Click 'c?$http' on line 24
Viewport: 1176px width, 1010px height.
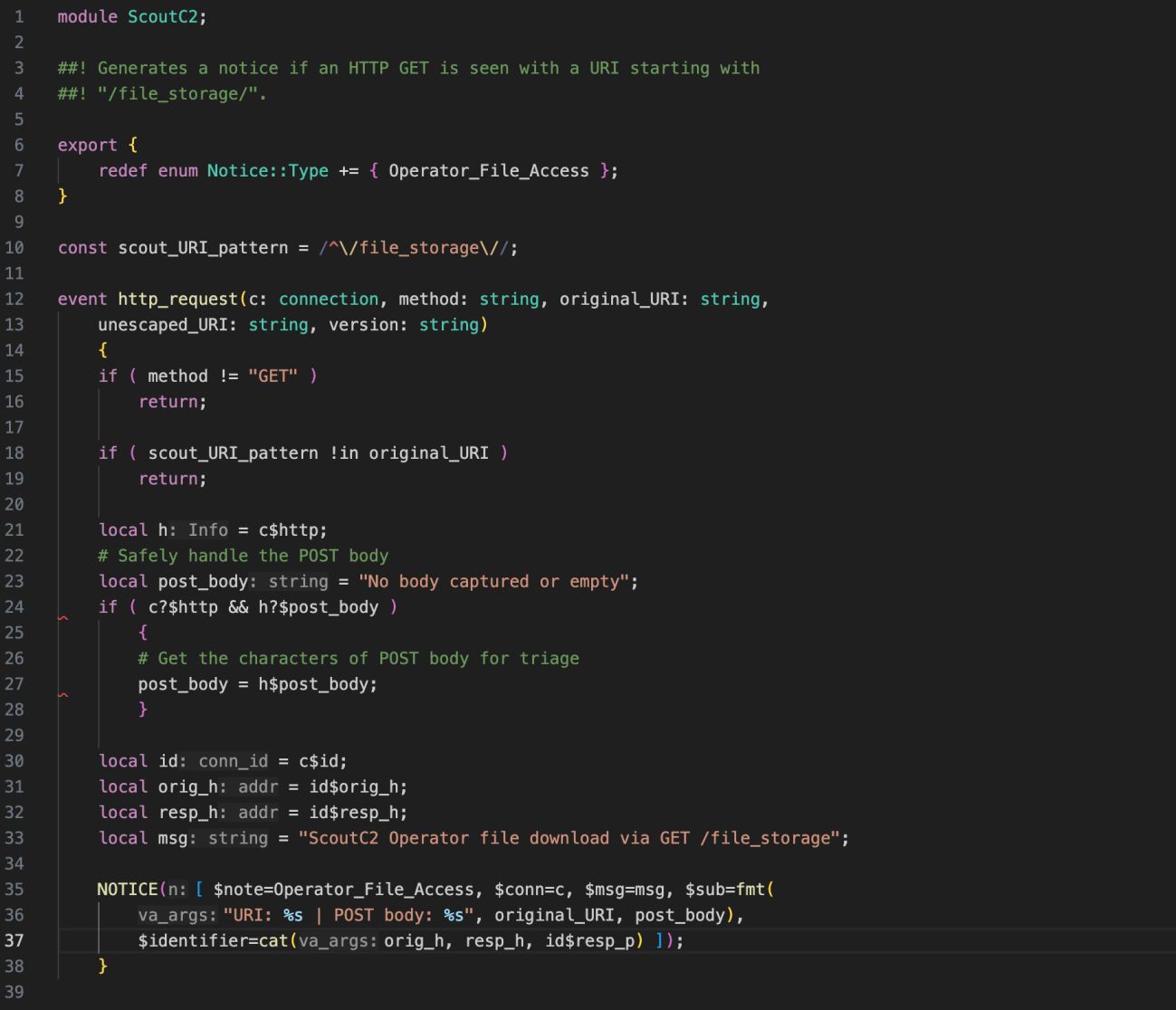(183, 606)
